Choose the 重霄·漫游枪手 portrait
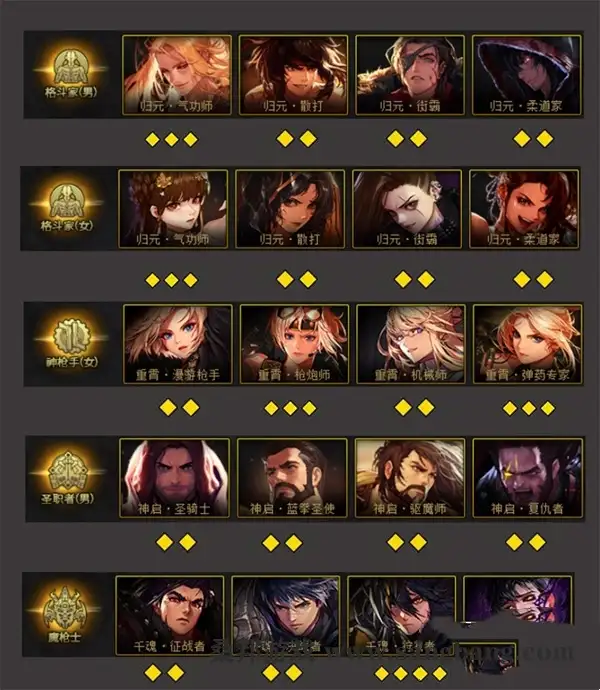 [x=177, y=344]
